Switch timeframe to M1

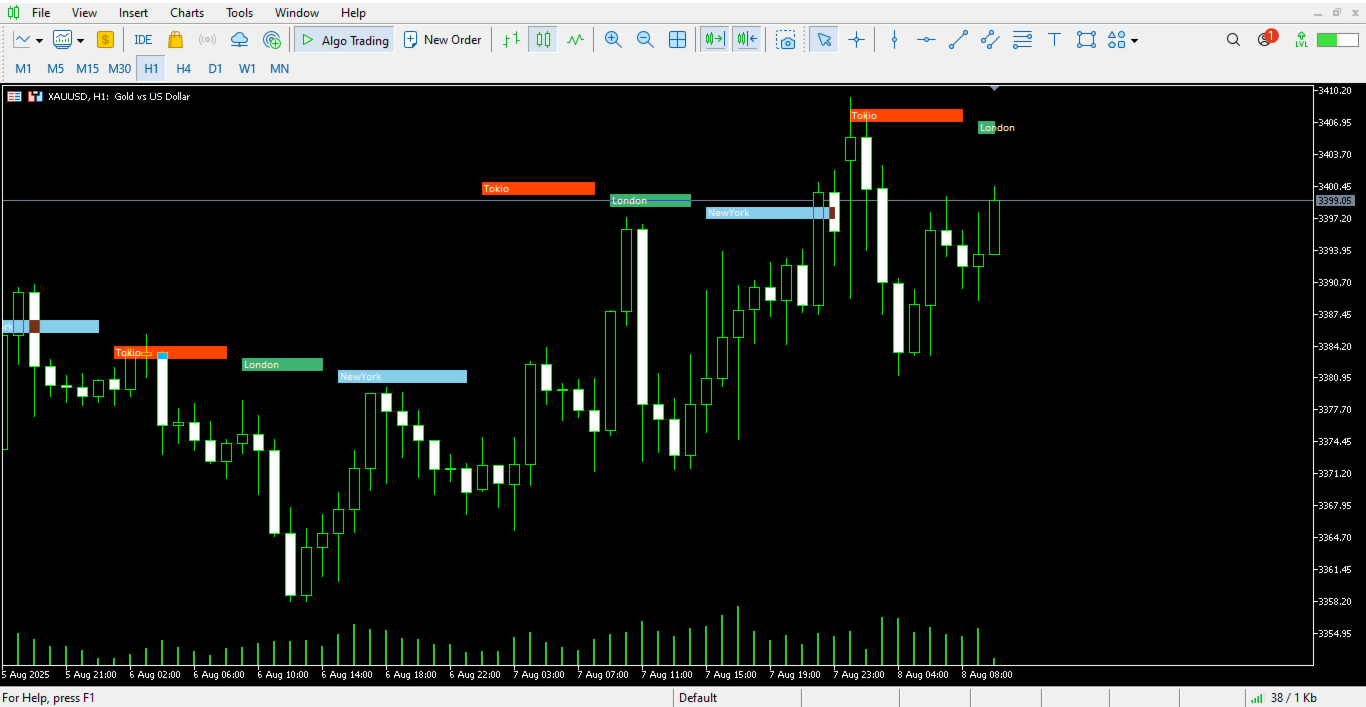click(23, 69)
